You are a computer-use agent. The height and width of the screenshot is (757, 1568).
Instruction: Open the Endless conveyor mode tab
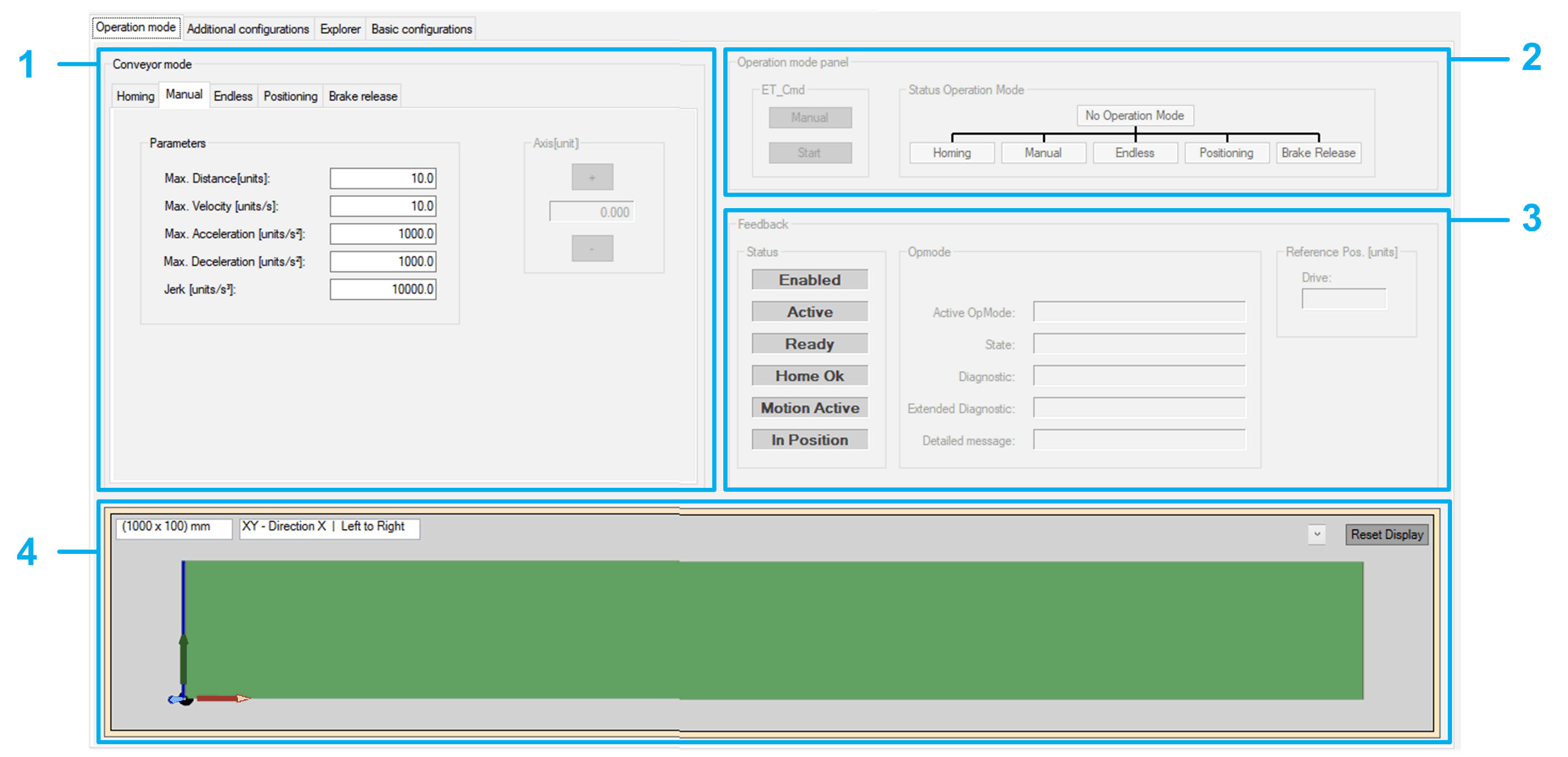coord(232,96)
